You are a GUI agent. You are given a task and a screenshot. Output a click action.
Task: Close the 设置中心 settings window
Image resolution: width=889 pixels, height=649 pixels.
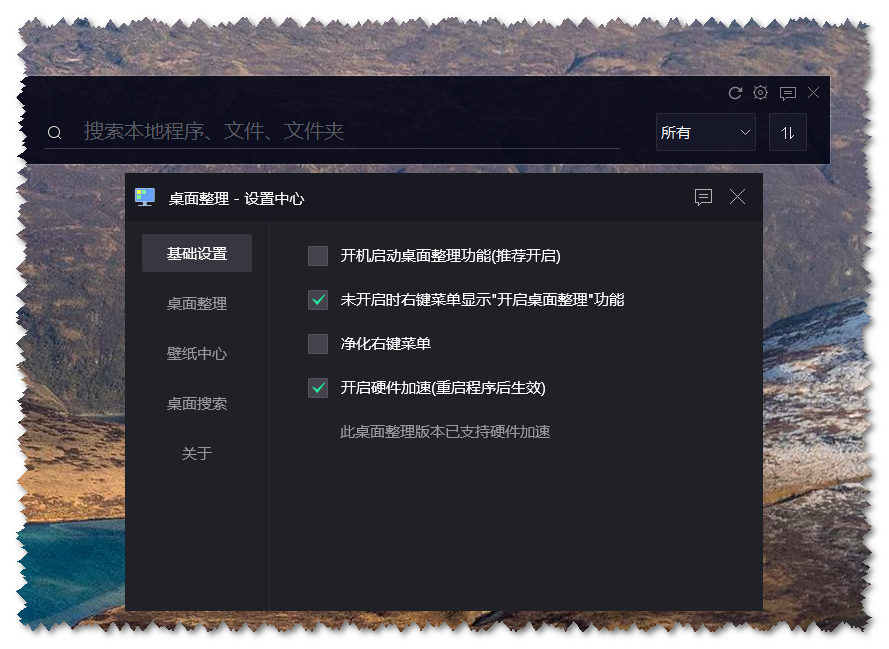click(737, 197)
